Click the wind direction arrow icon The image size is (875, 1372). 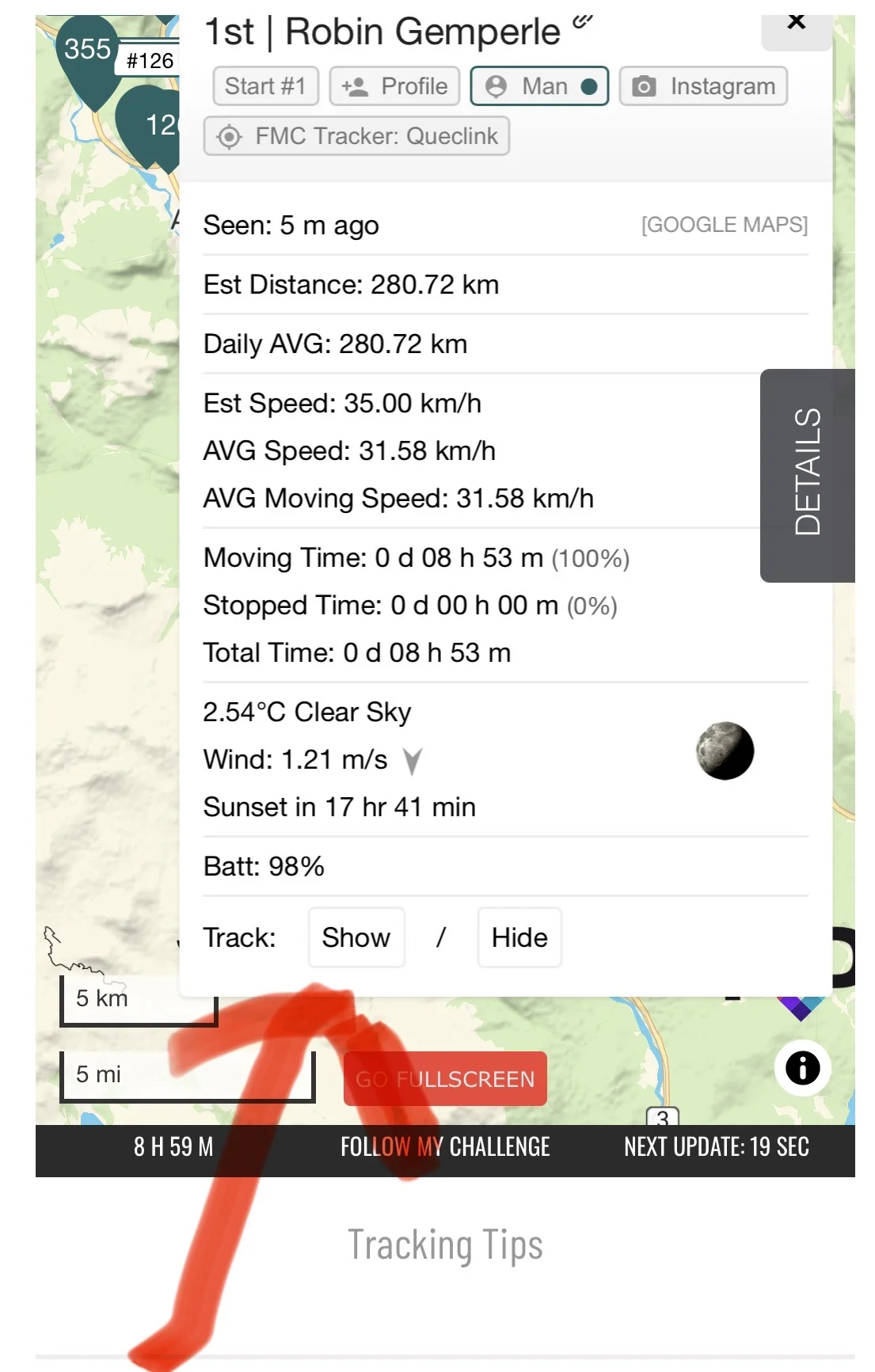point(413,761)
